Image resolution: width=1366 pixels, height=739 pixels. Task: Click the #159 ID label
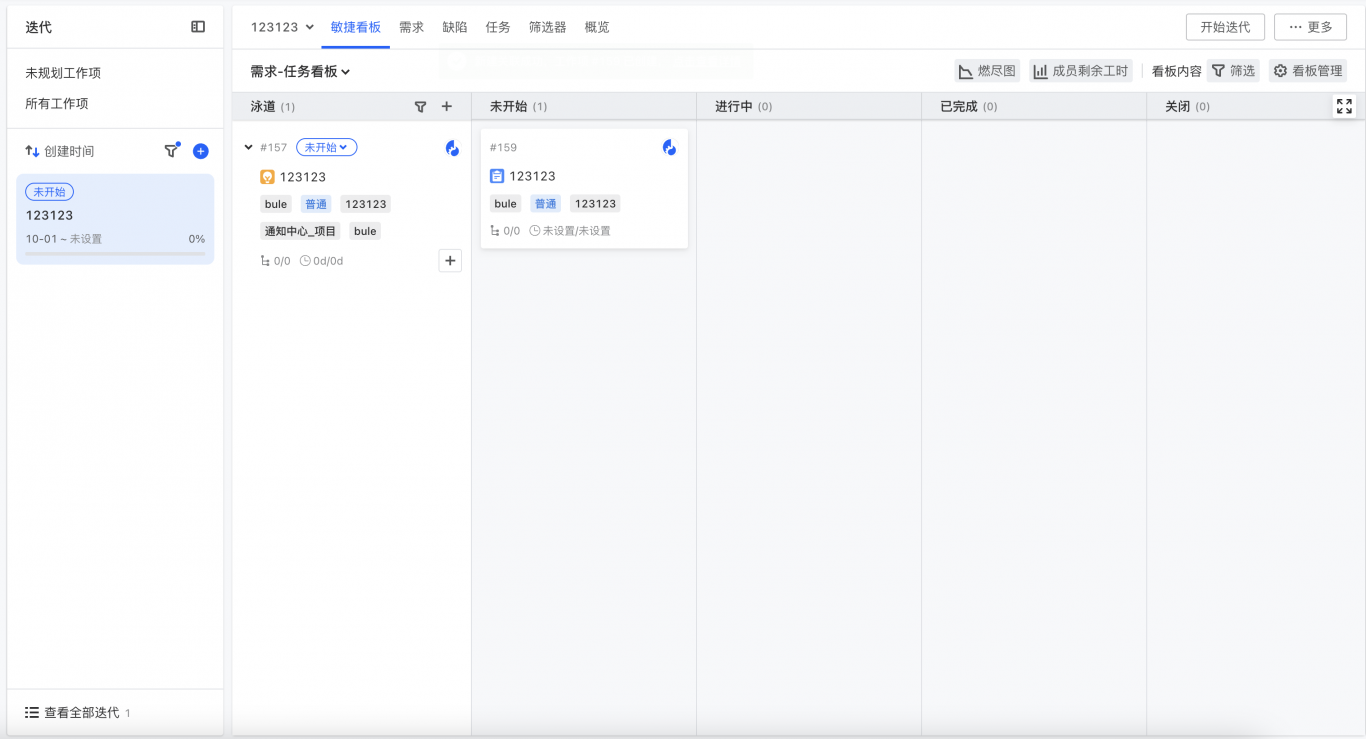tap(503, 148)
